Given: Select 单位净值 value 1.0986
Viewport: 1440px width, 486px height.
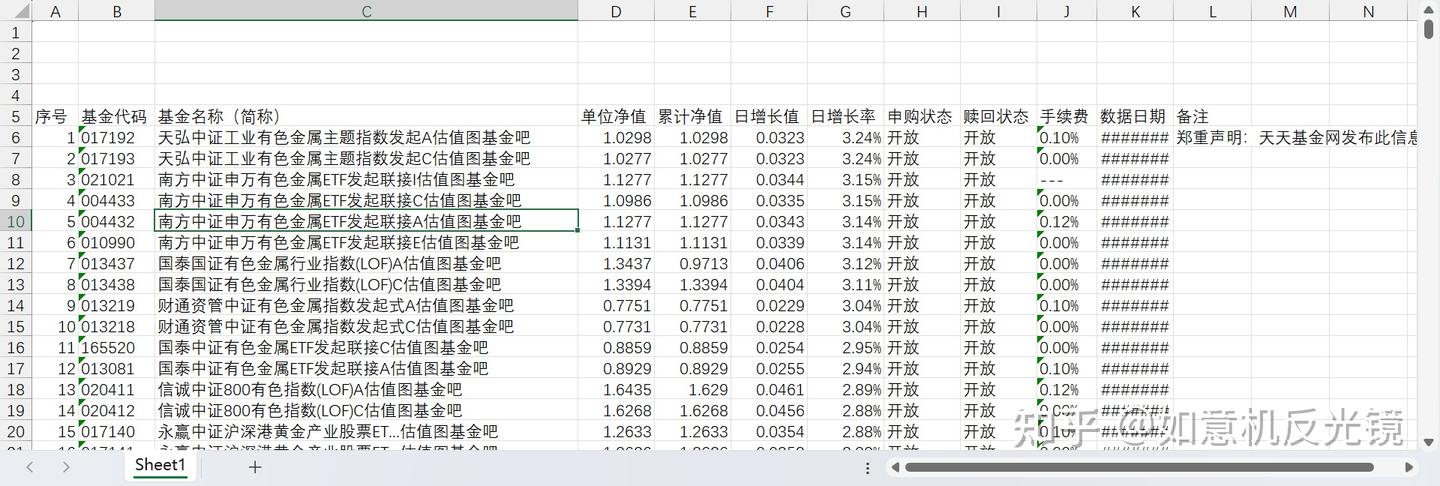Looking at the screenshot, I should (x=616, y=200).
